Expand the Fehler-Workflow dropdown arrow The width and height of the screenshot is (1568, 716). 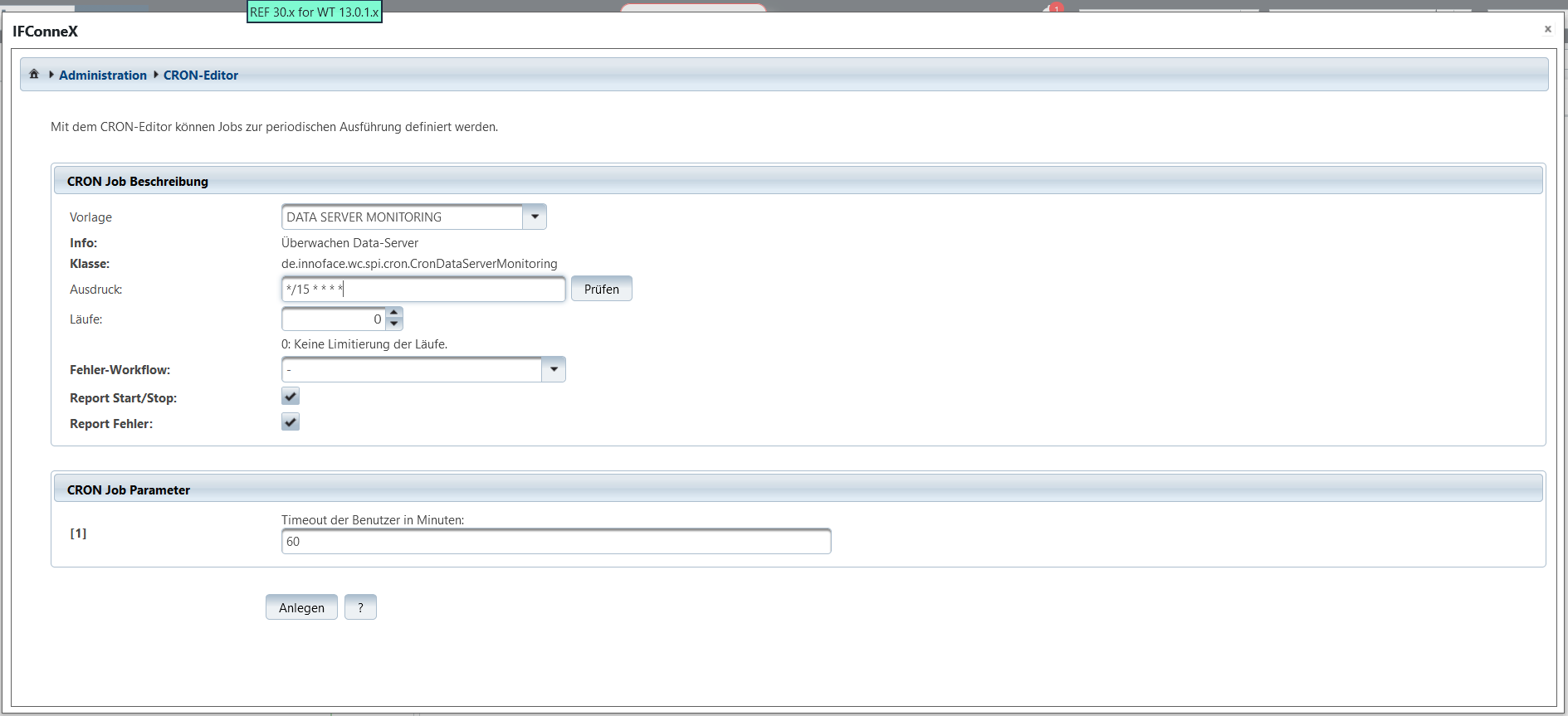coord(554,370)
